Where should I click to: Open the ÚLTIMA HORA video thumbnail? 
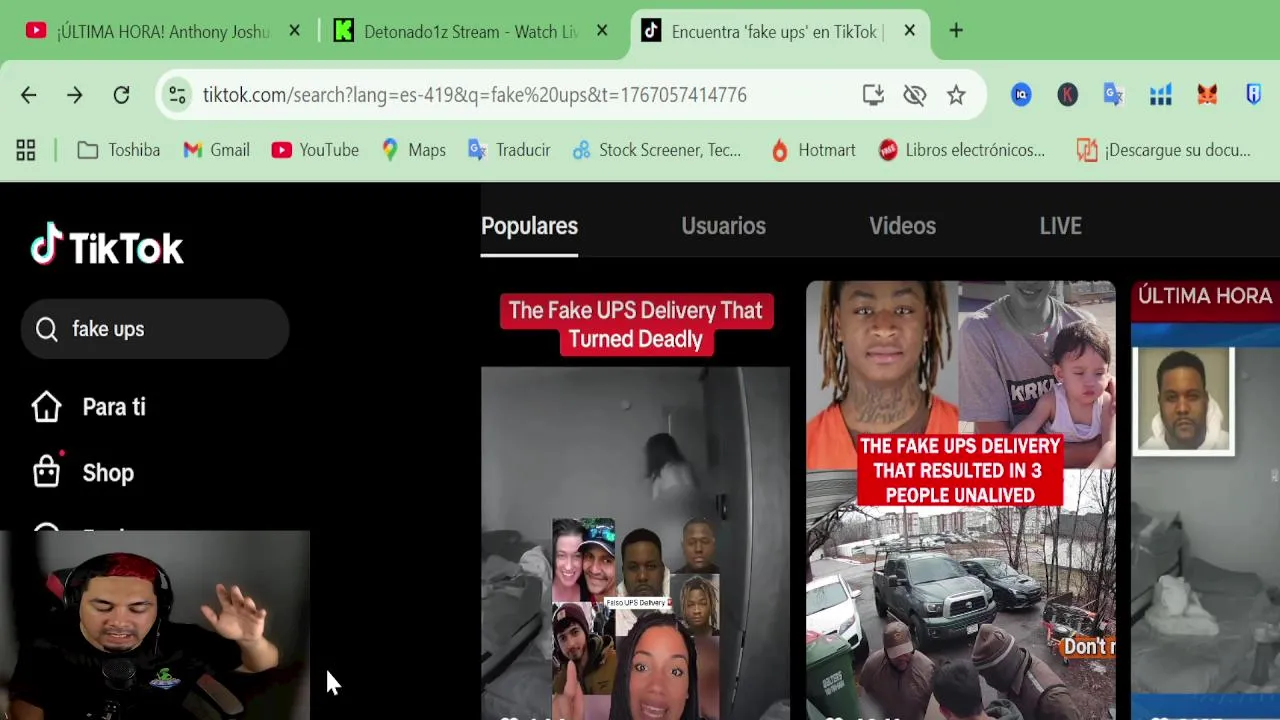(1205, 500)
